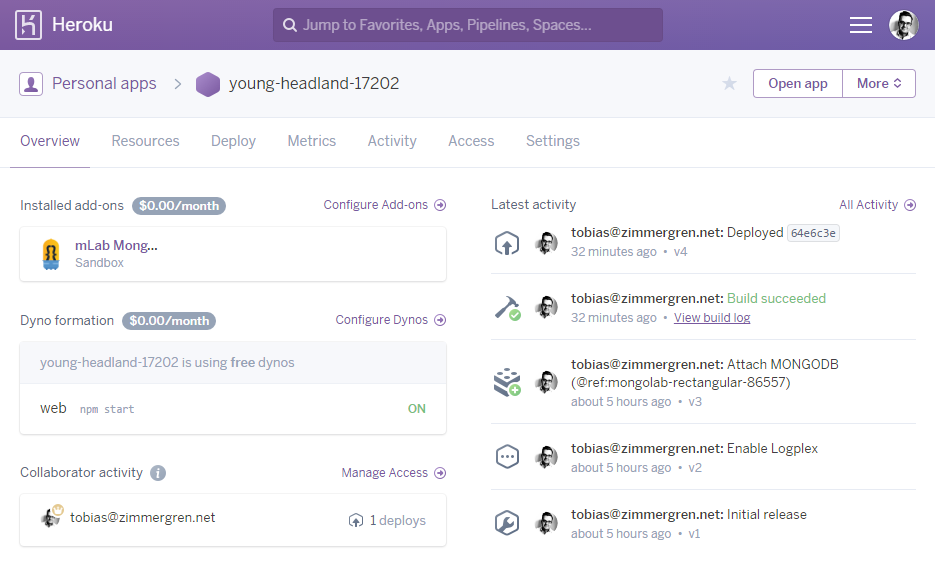The height and width of the screenshot is (573, 935).
Task: Click the breadcrumb chevron separator
Action: (x=177, y=84)
